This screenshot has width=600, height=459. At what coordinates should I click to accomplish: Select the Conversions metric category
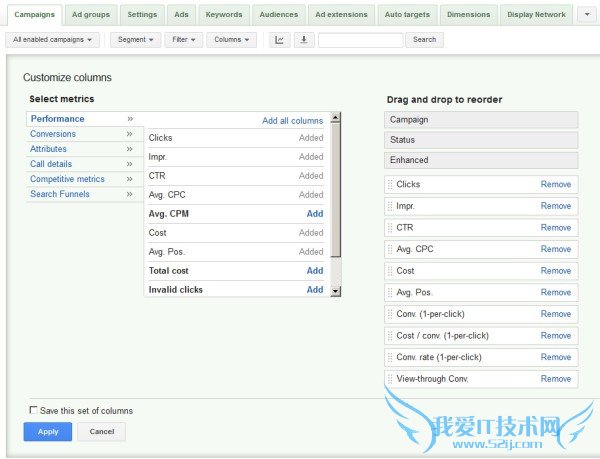click(53, 134)
